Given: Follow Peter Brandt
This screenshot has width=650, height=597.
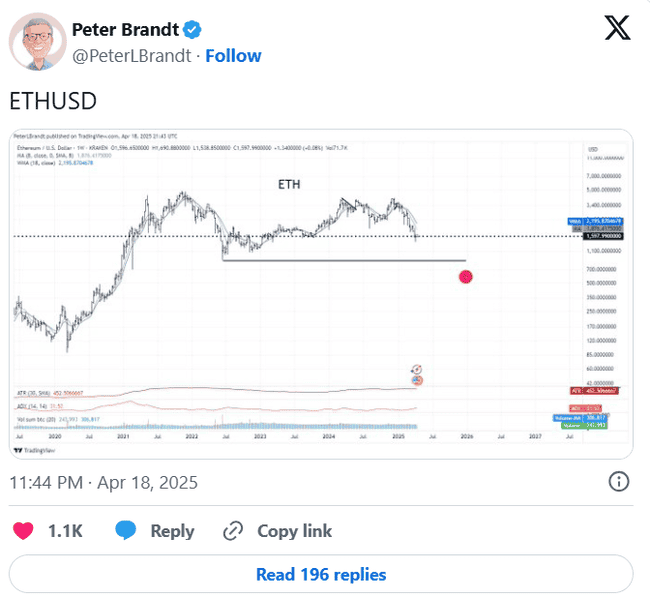Looking at the screenshot, I should [231, 56].
